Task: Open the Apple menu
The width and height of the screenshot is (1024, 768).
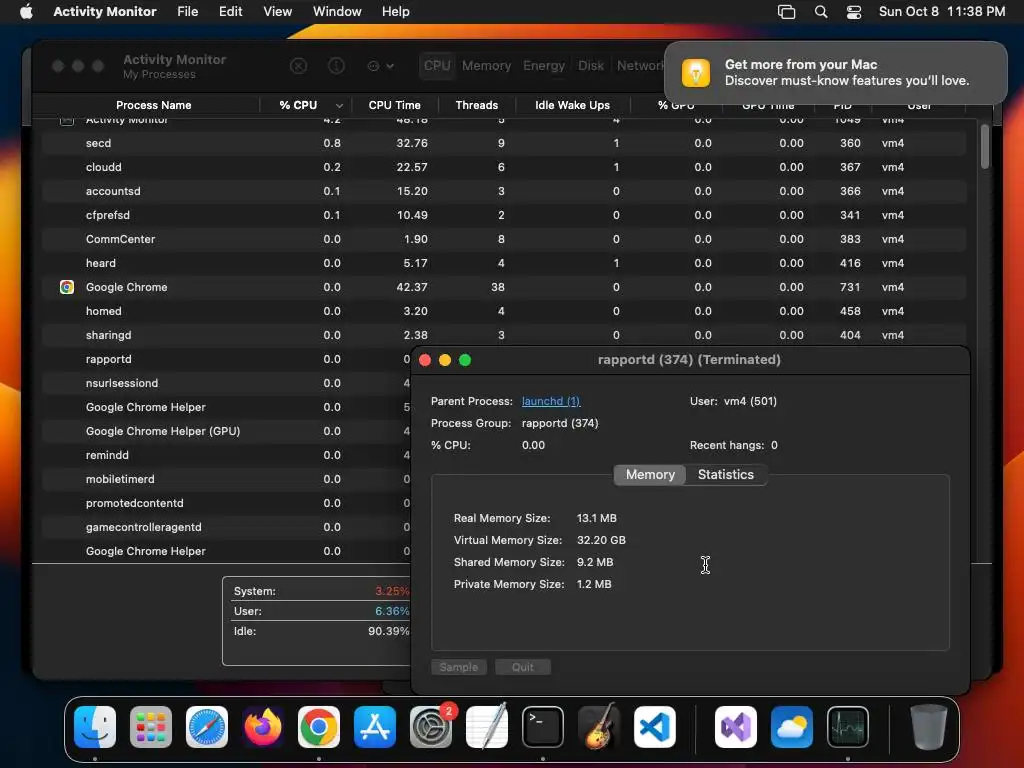Action: coord(26,12)
